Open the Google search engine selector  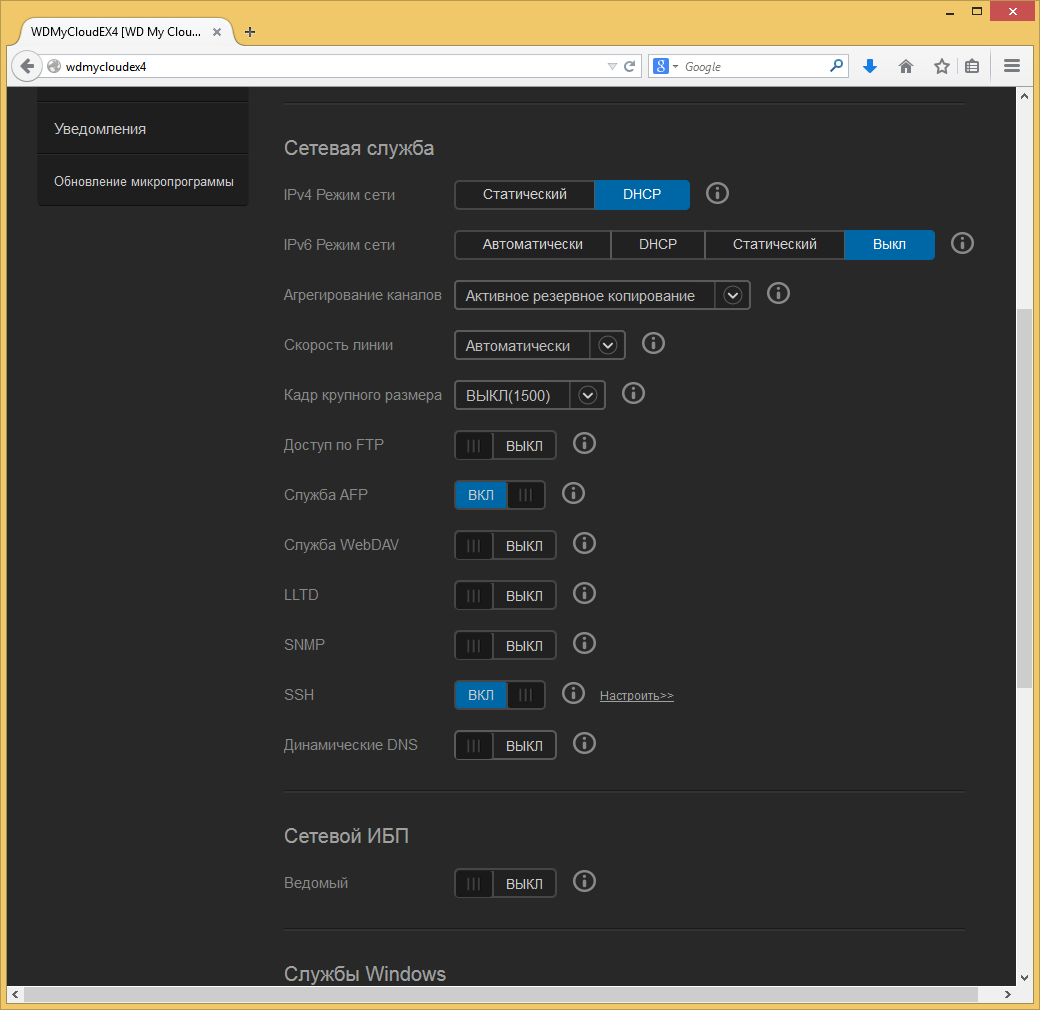[665, 66]
